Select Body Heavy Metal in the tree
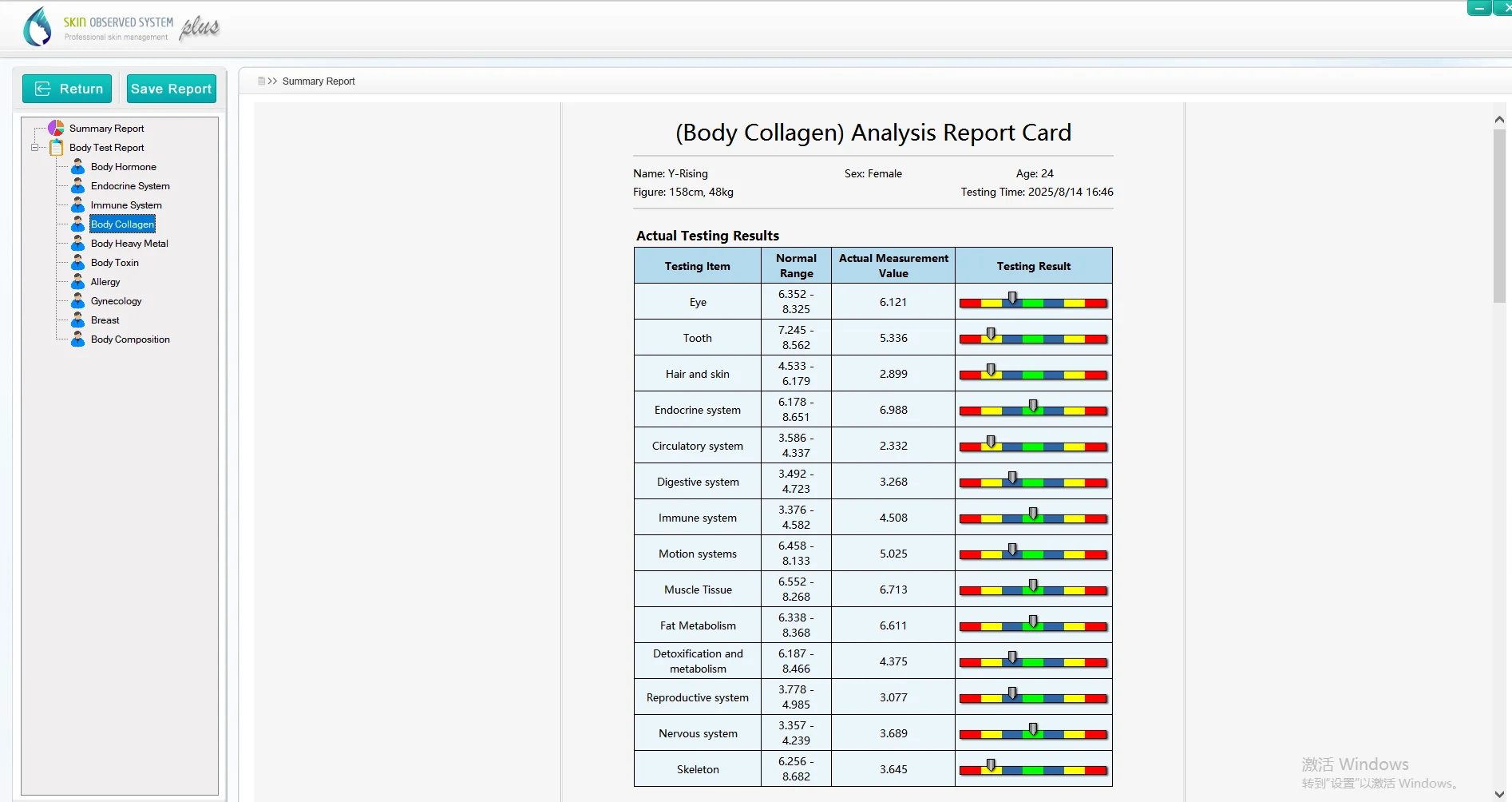 [129, 244]
